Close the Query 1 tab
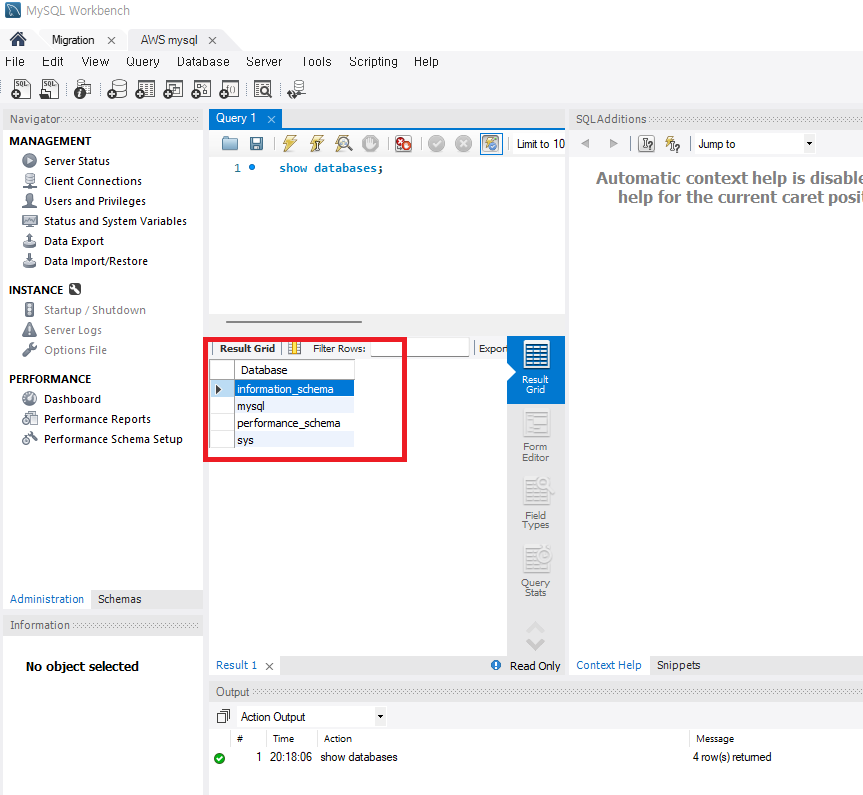 click(x=271, y=119)
